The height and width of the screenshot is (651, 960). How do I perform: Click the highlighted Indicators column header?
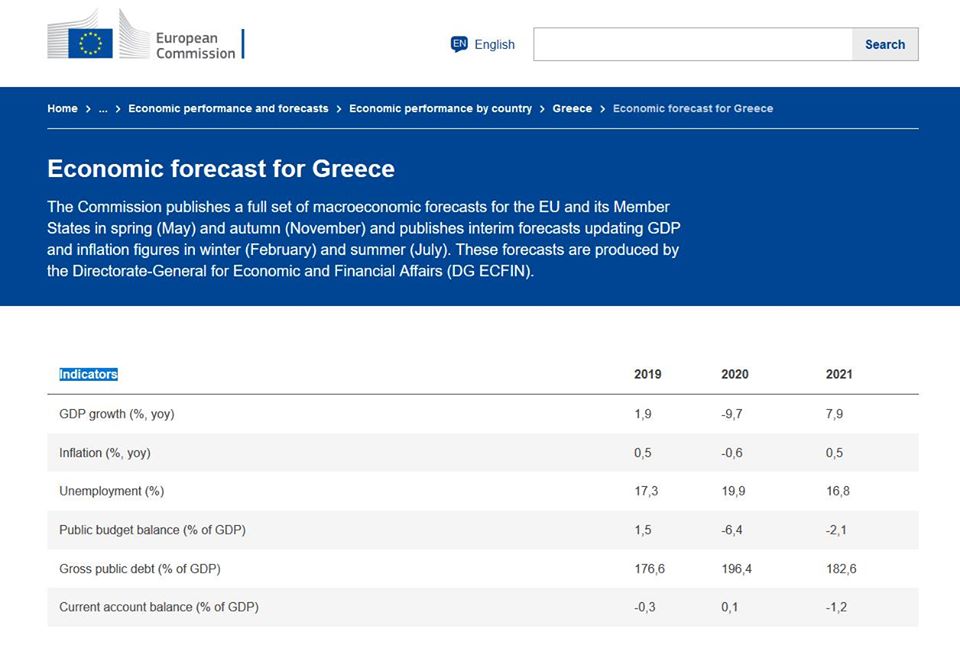pyautogui.click(x=88, y=374)
